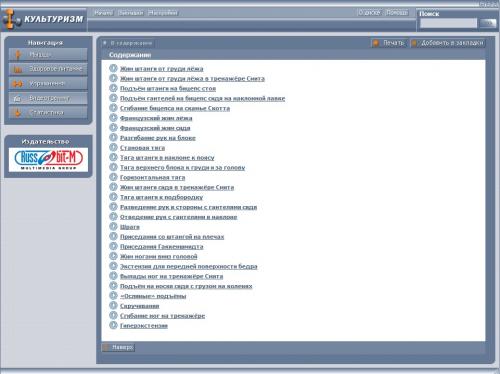Open Разведение рук в стороны с гантелями сидя
Viewport: 500px width, 374px height.
189,207
